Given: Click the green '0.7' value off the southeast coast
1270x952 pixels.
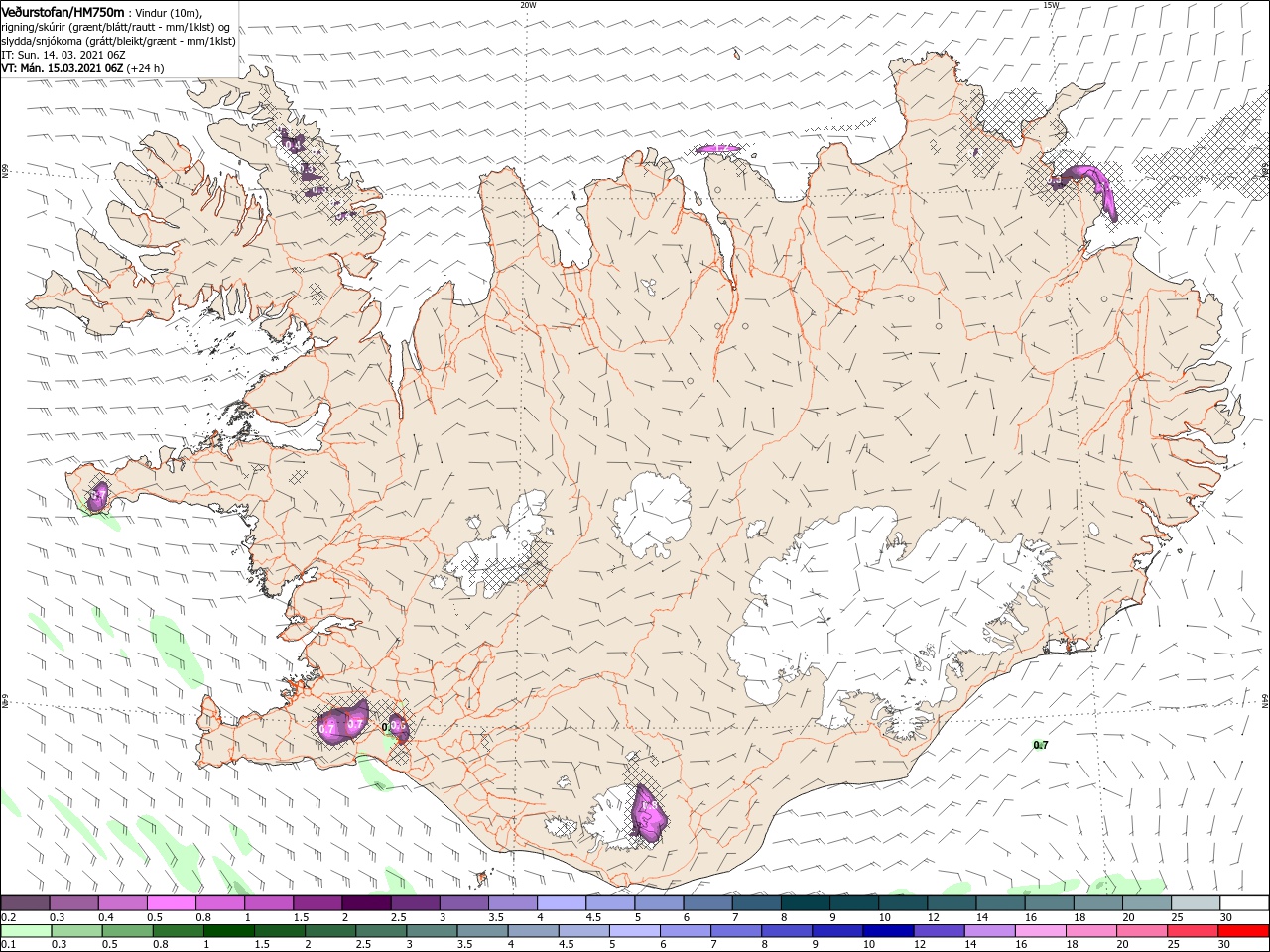Looking at the screenshot, I should 1041,745.
